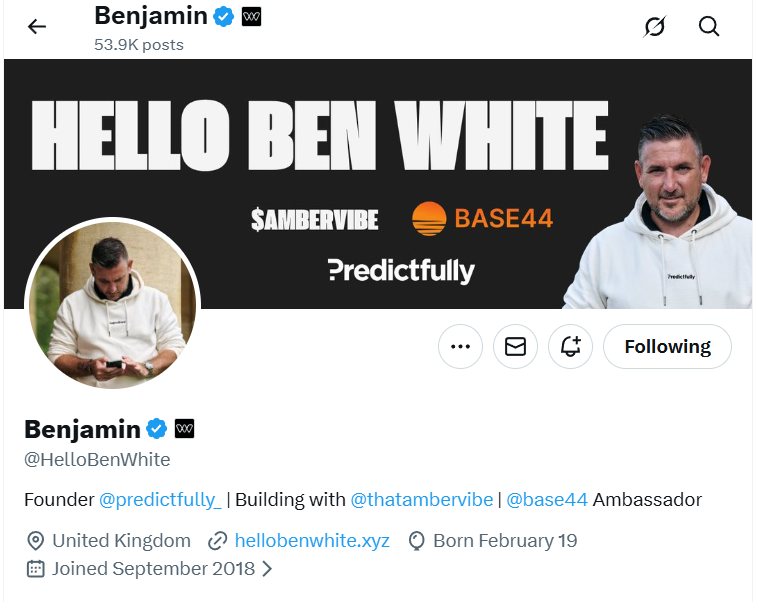This screenshot has height=602, width=757.
Task: Open the @base44 mention link
Action: tap(547, 499)
